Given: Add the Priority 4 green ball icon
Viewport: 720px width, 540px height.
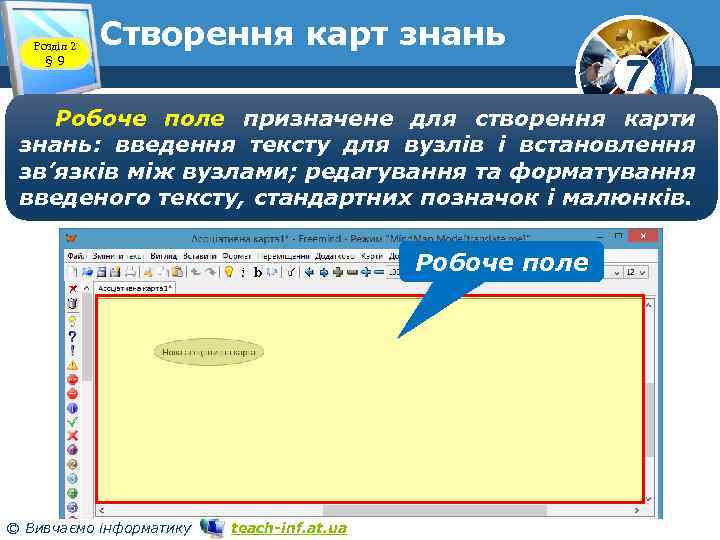Looking at the screenshot, I should tap(73, 493).
